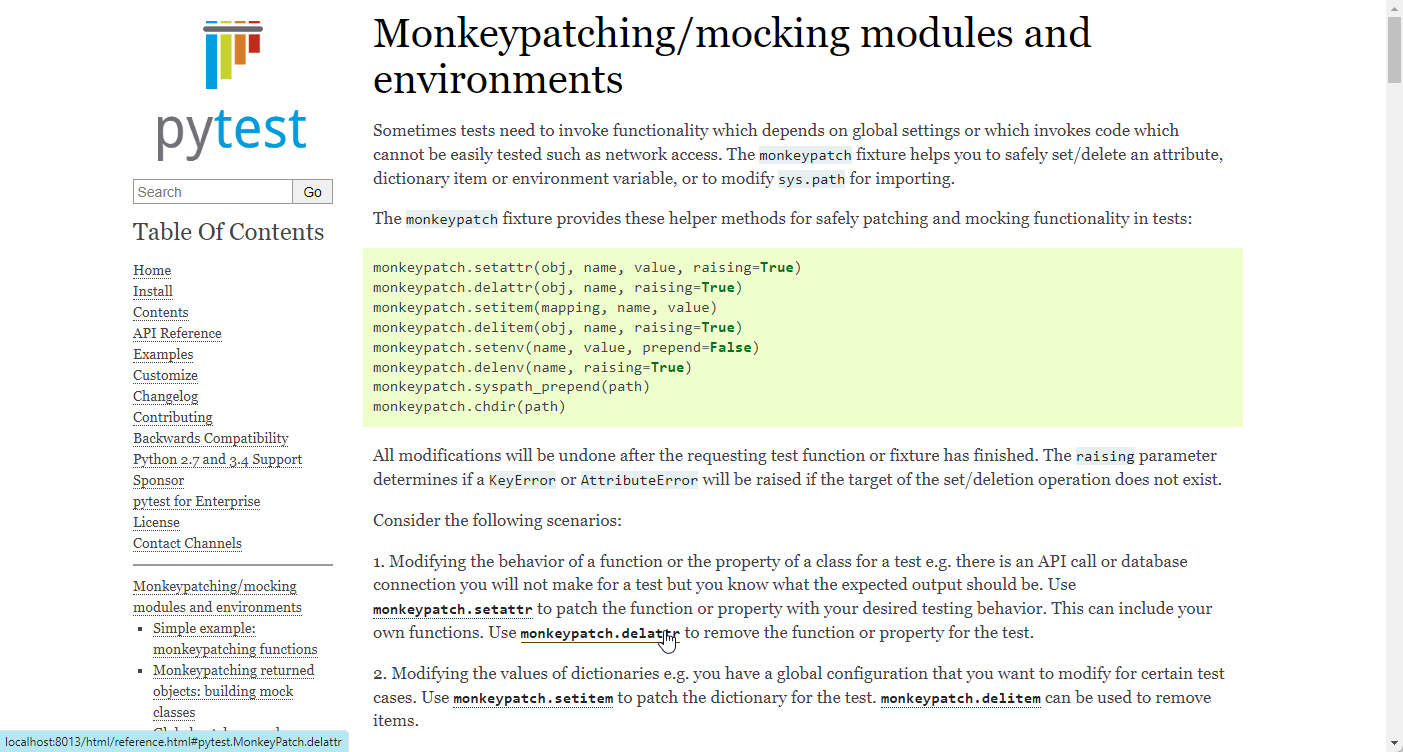
Task: Open Monkeypatching/mocking modules sidebar link
Action: tap(217, 597)
